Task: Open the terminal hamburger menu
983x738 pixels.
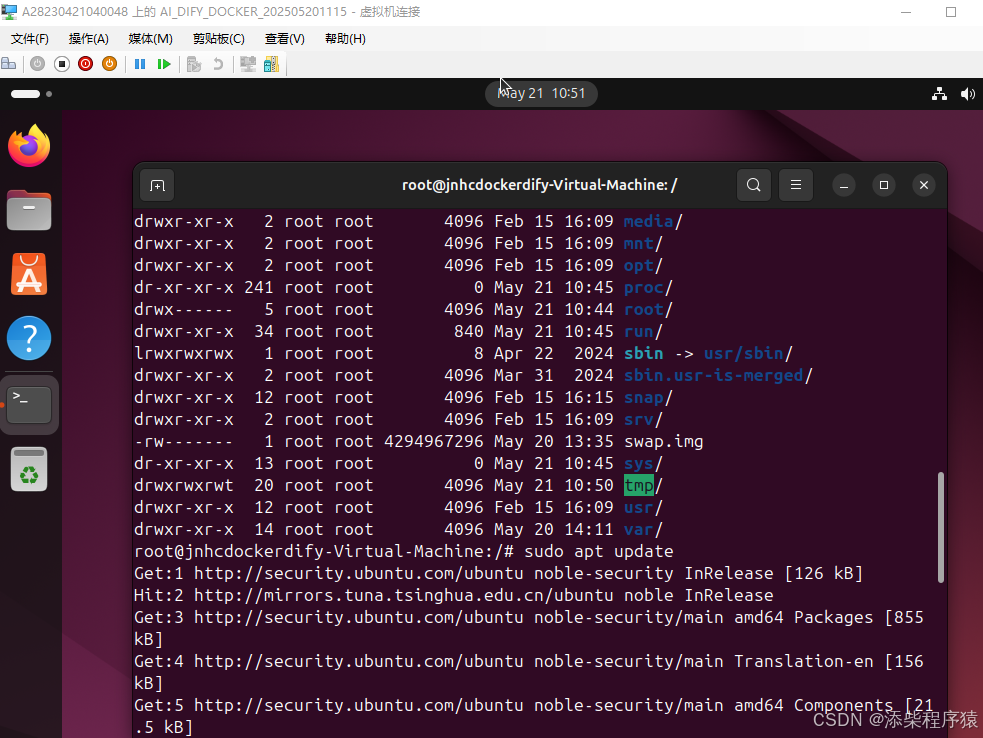Action: 796,185
